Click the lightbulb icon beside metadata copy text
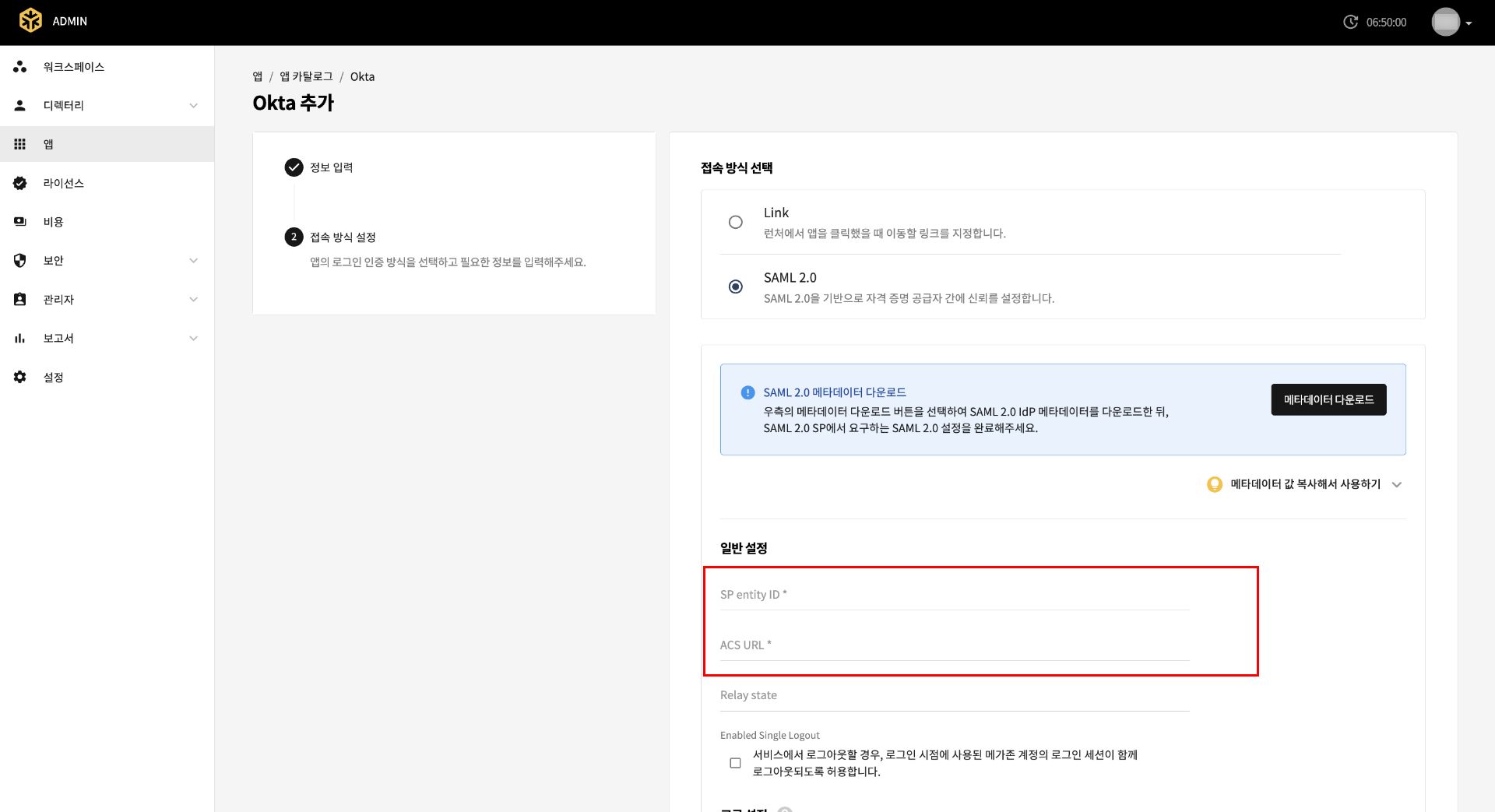Image resolution: width=1495 pixels, height=812 pixels. pyautogui.click(x=1214, y=484)
